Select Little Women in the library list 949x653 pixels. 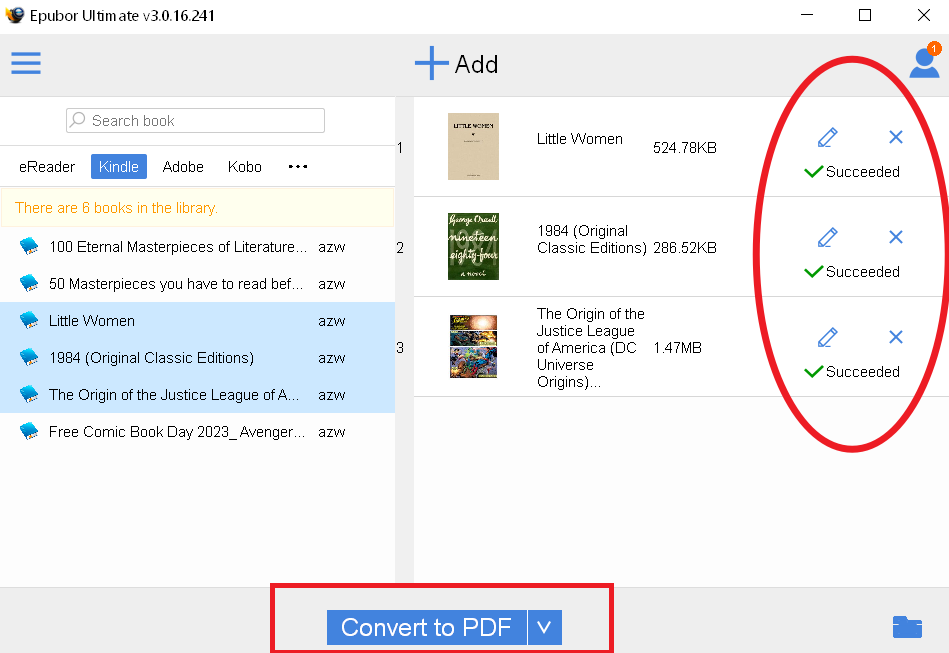pos(197,320)
